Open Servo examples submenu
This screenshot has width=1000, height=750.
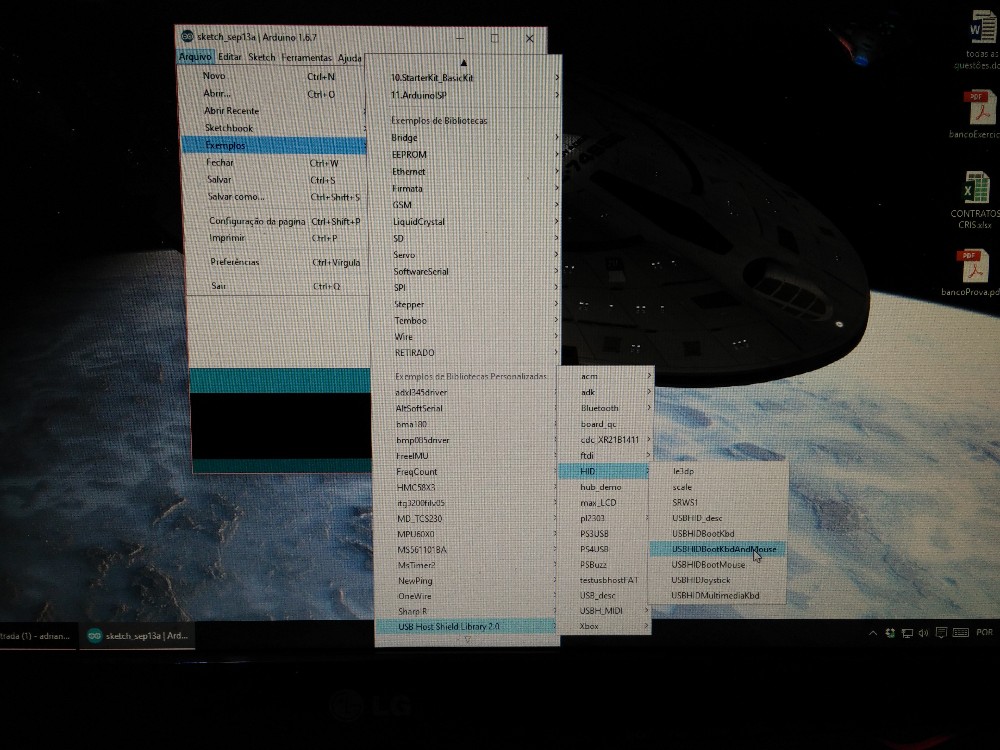464,255
